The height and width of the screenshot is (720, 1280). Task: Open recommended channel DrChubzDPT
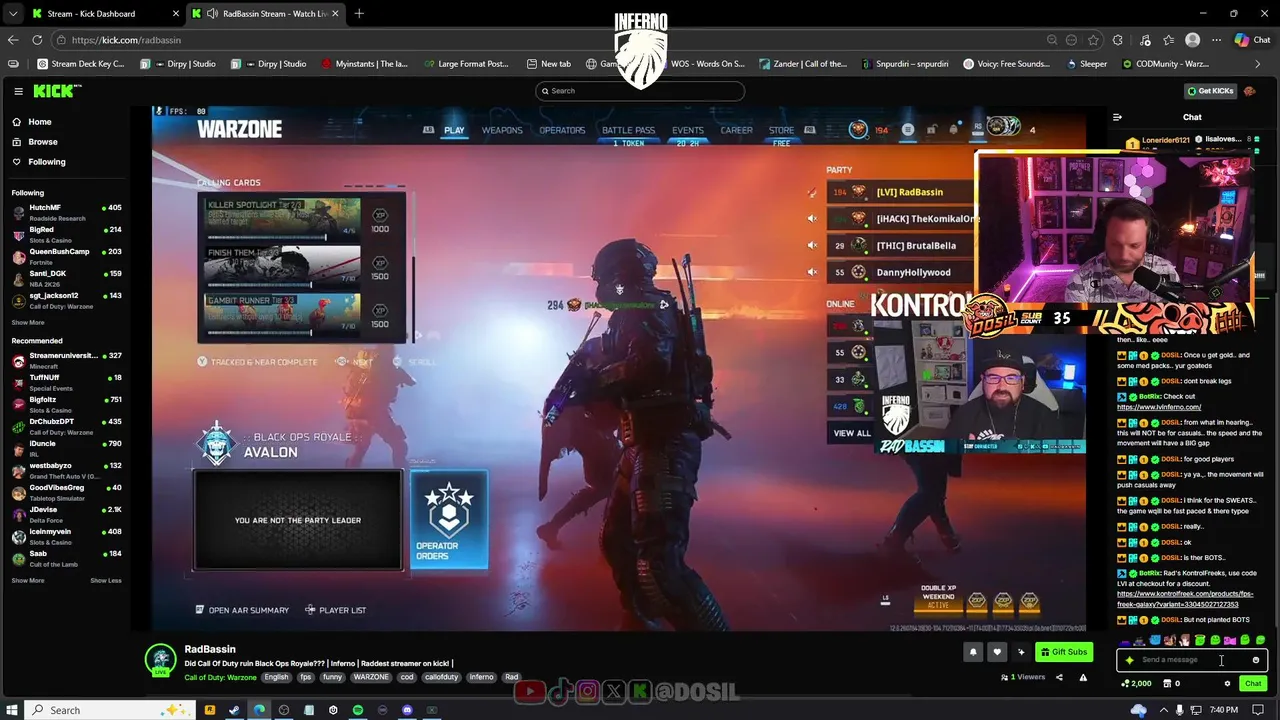point(66,426)
